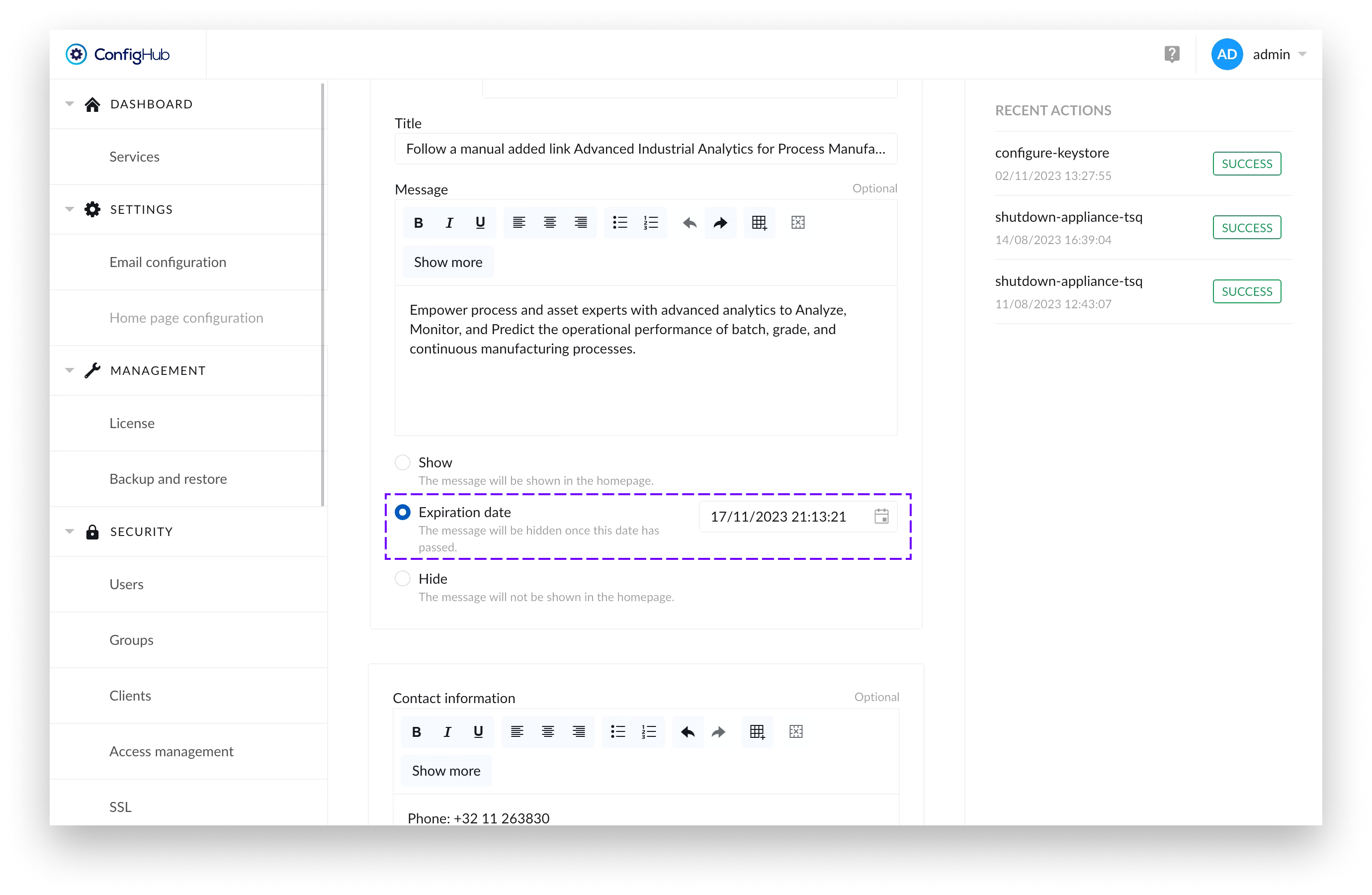Apply center alignment in Message editor
This screenshot has width=1372, height=895.
click(549, 223)
